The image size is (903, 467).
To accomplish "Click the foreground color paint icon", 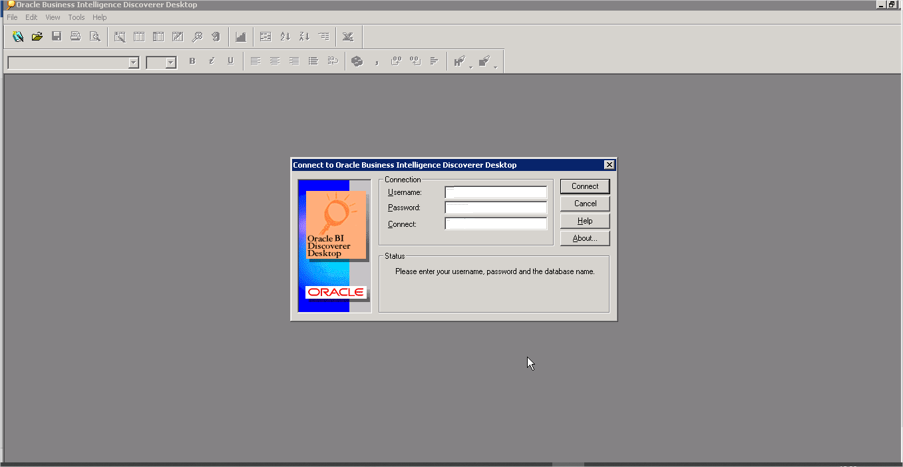I will (459, 62).
